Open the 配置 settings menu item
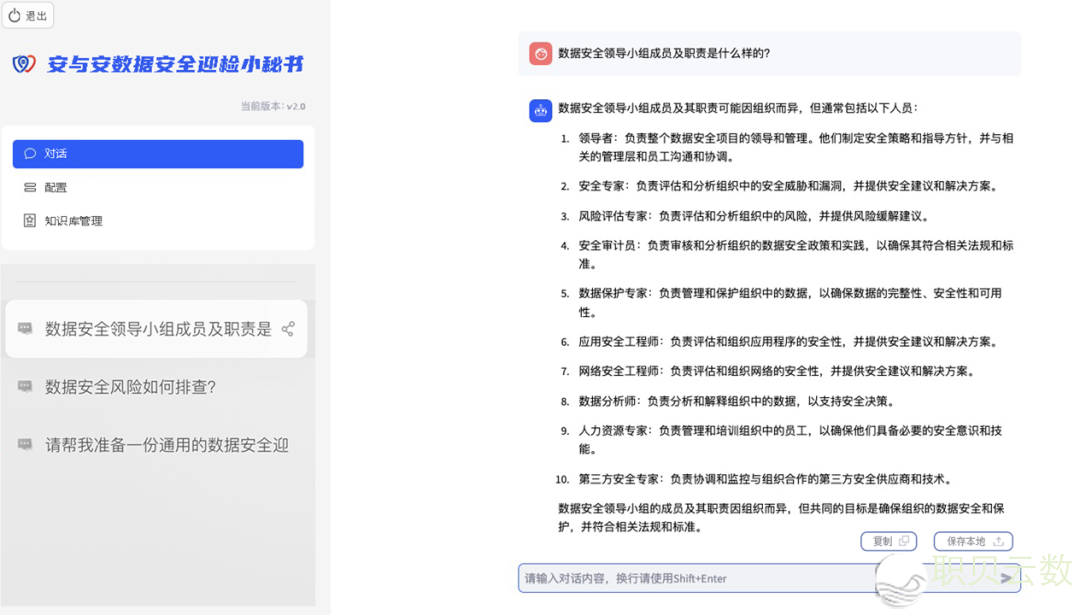 (x=56, y=188)
